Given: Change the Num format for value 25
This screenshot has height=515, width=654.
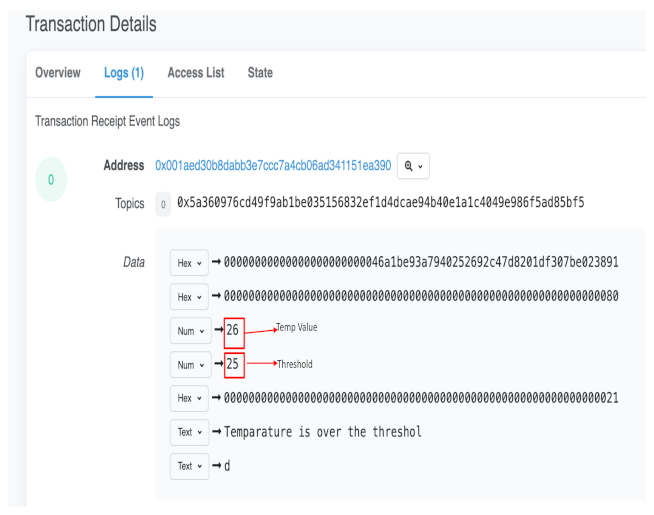Looking at the screenshot, I should (x=189, y=365).
